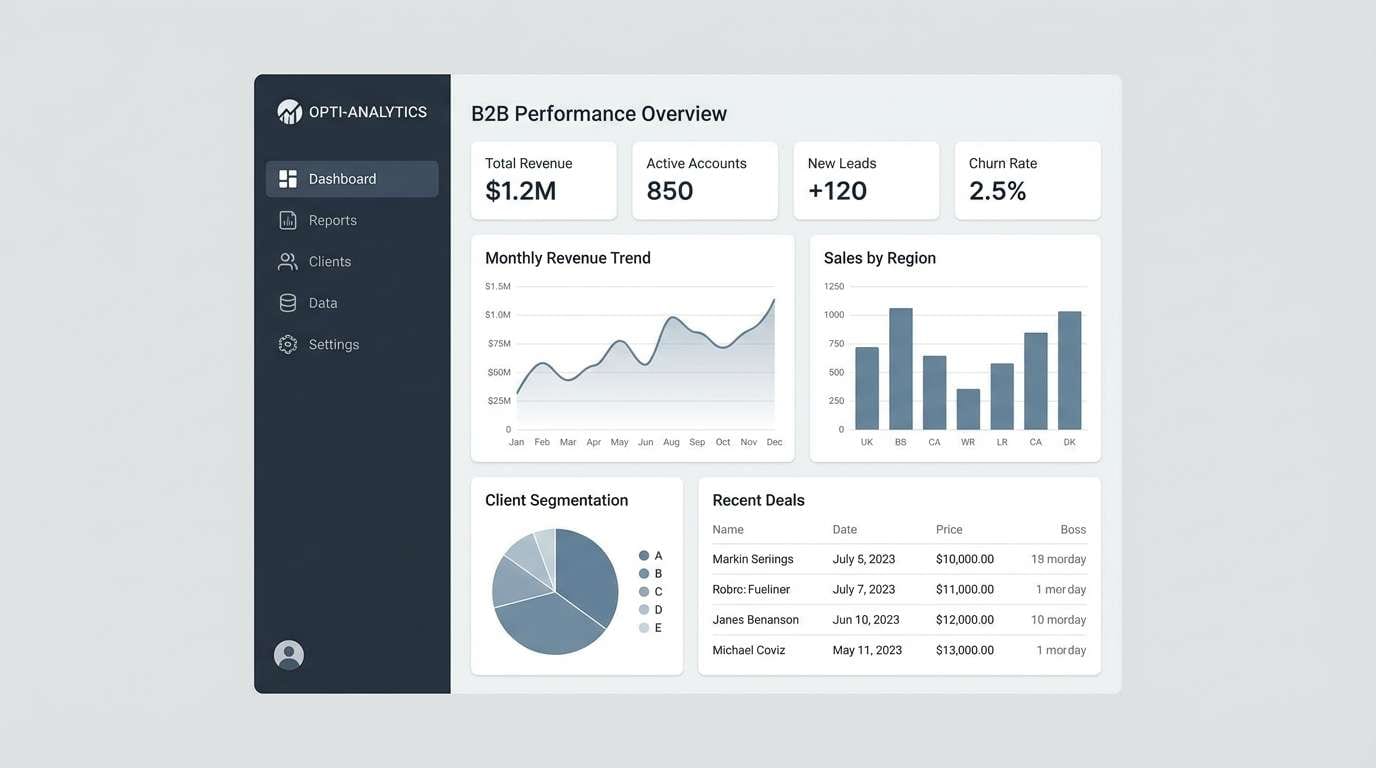Viewport: 1376px width, 768px height.
Task: Open the Clients menu entry
Action: 330,260
